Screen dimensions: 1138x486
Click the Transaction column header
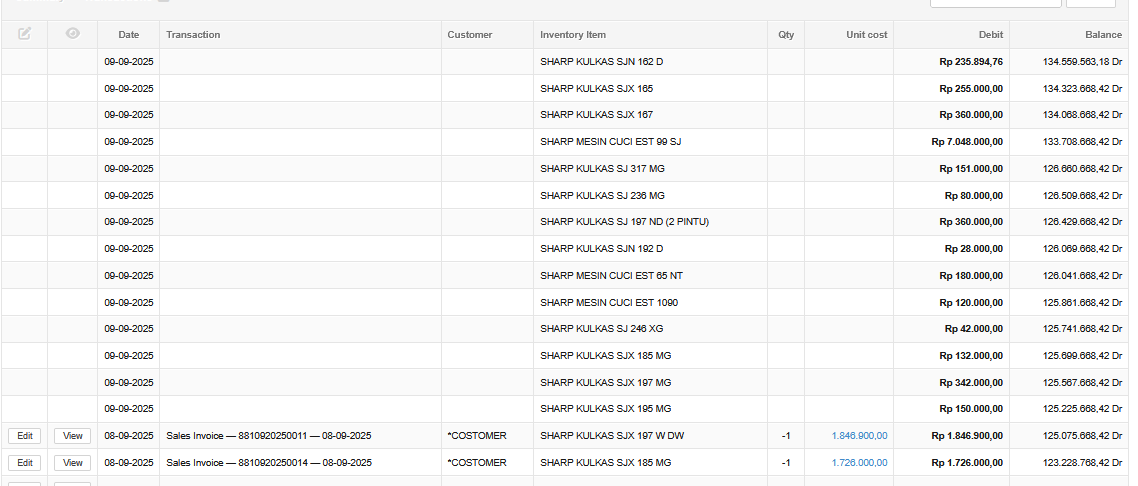(x=193, y=35)
